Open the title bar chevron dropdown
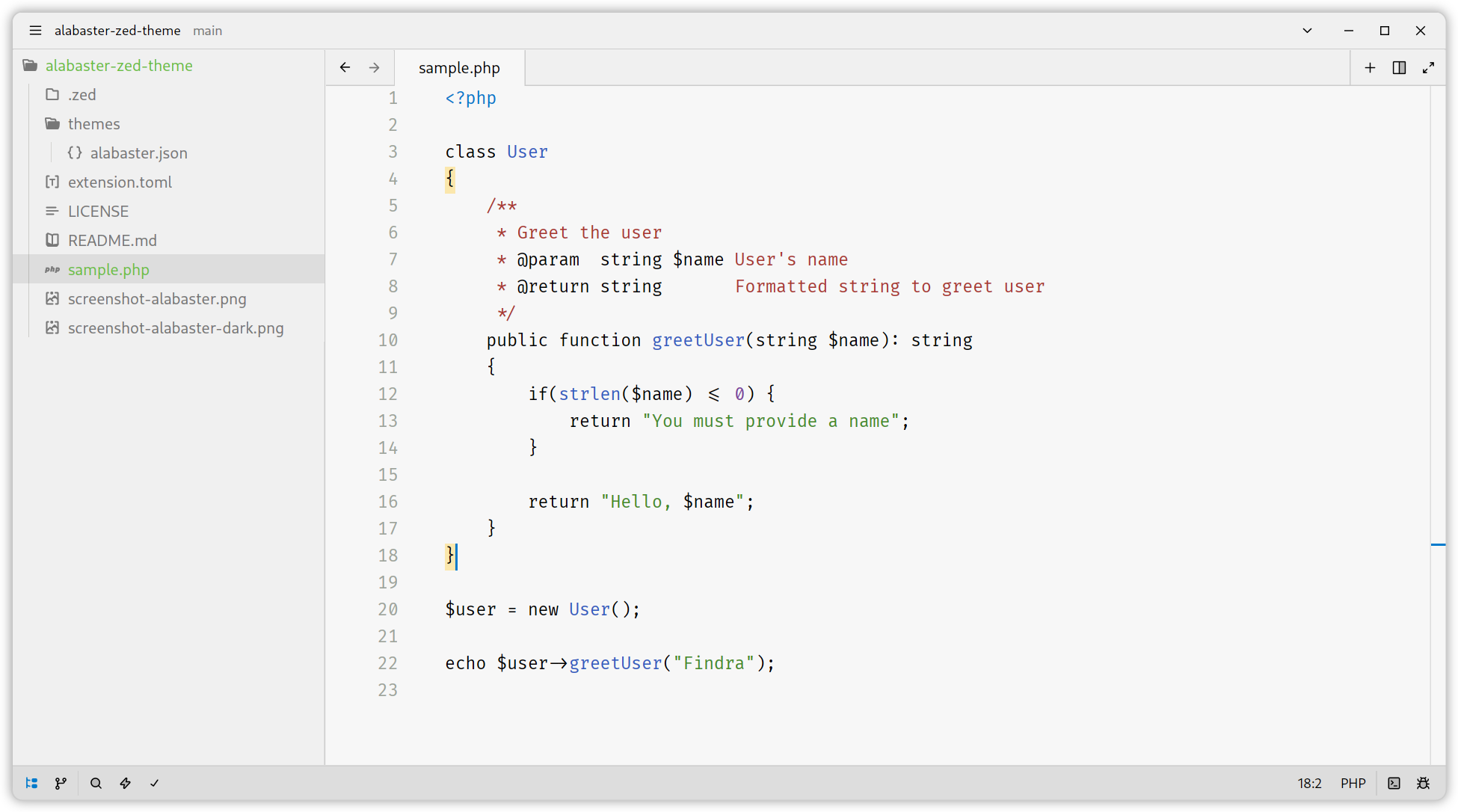 [1307, 31]
